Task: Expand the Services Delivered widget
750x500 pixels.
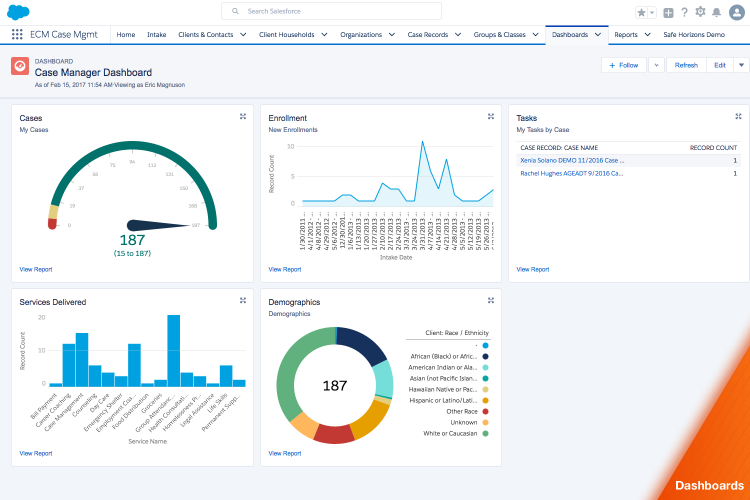Action: click(x=243, y=300)
